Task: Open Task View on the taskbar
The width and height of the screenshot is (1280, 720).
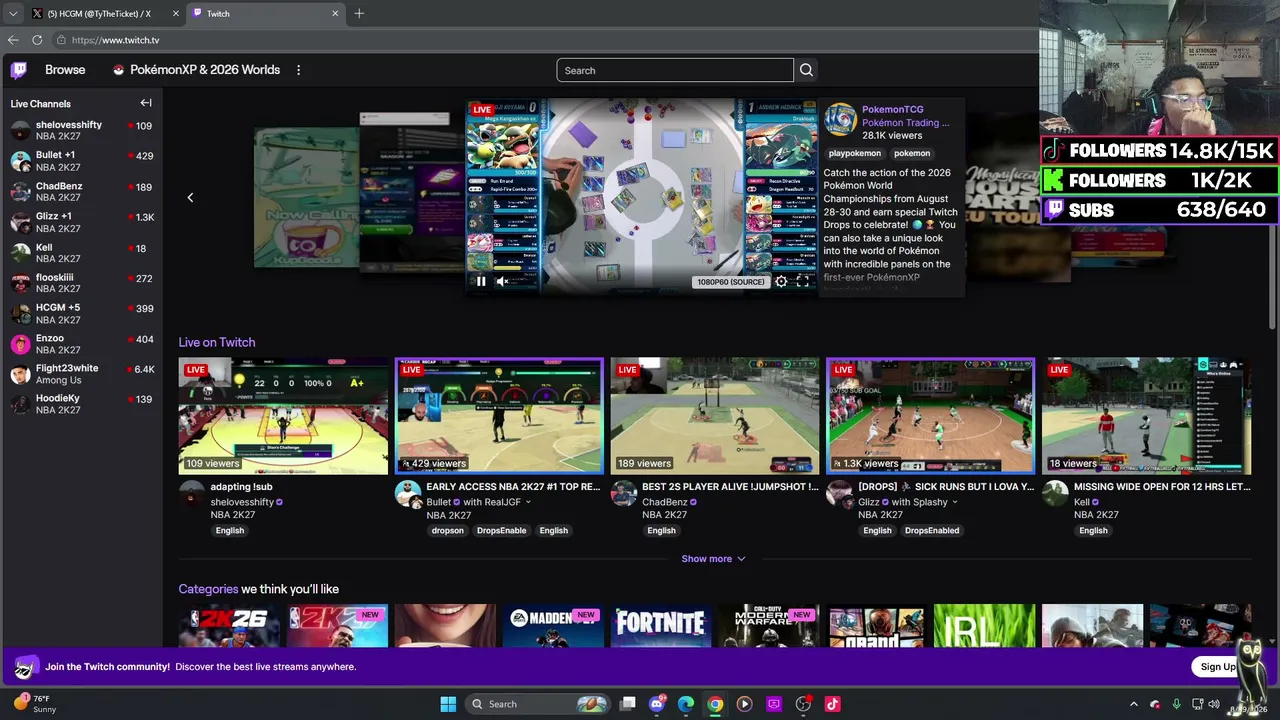Action: pyautogui.click(x=627, y=704)
